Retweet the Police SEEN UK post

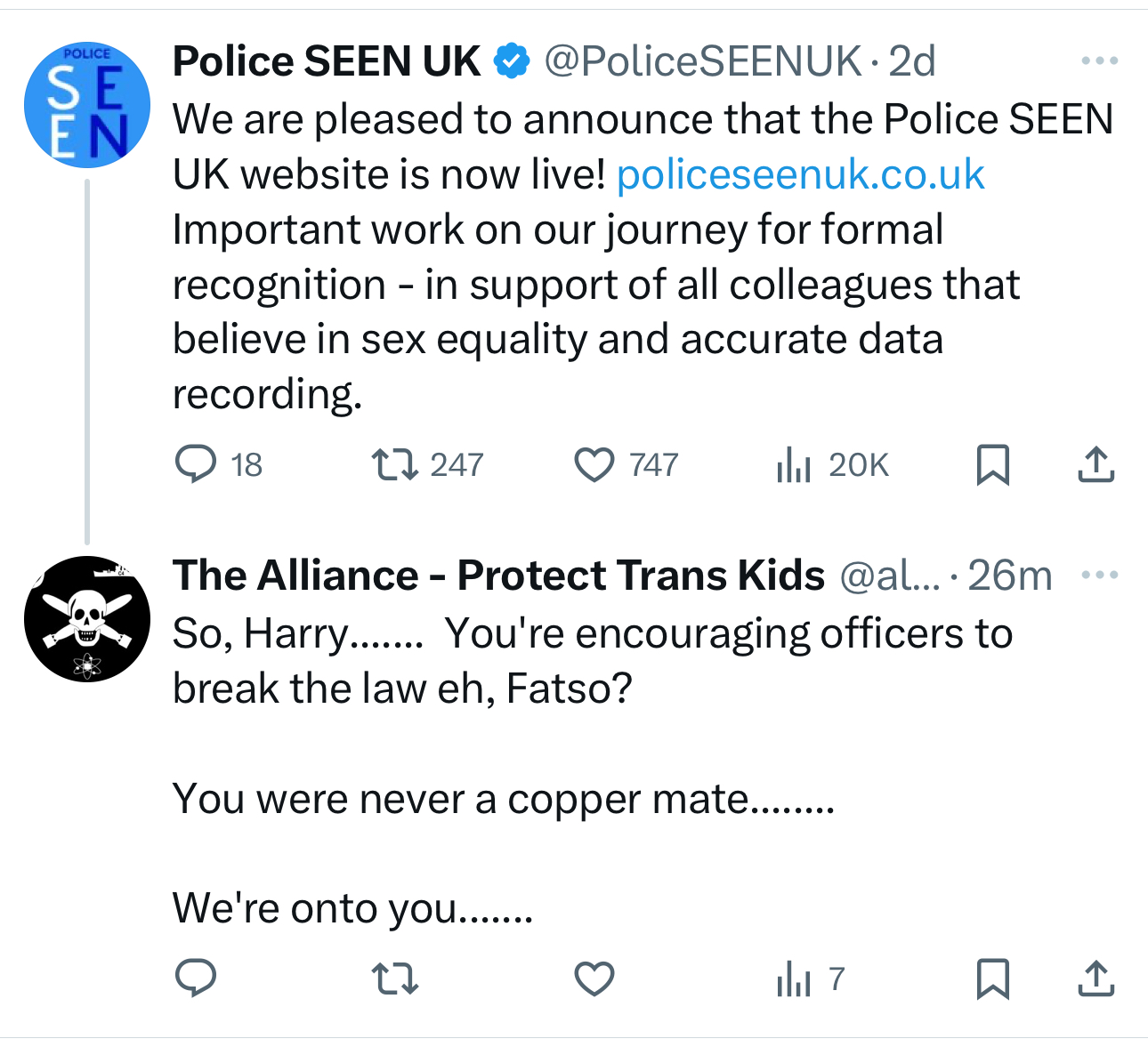(395, 464)
